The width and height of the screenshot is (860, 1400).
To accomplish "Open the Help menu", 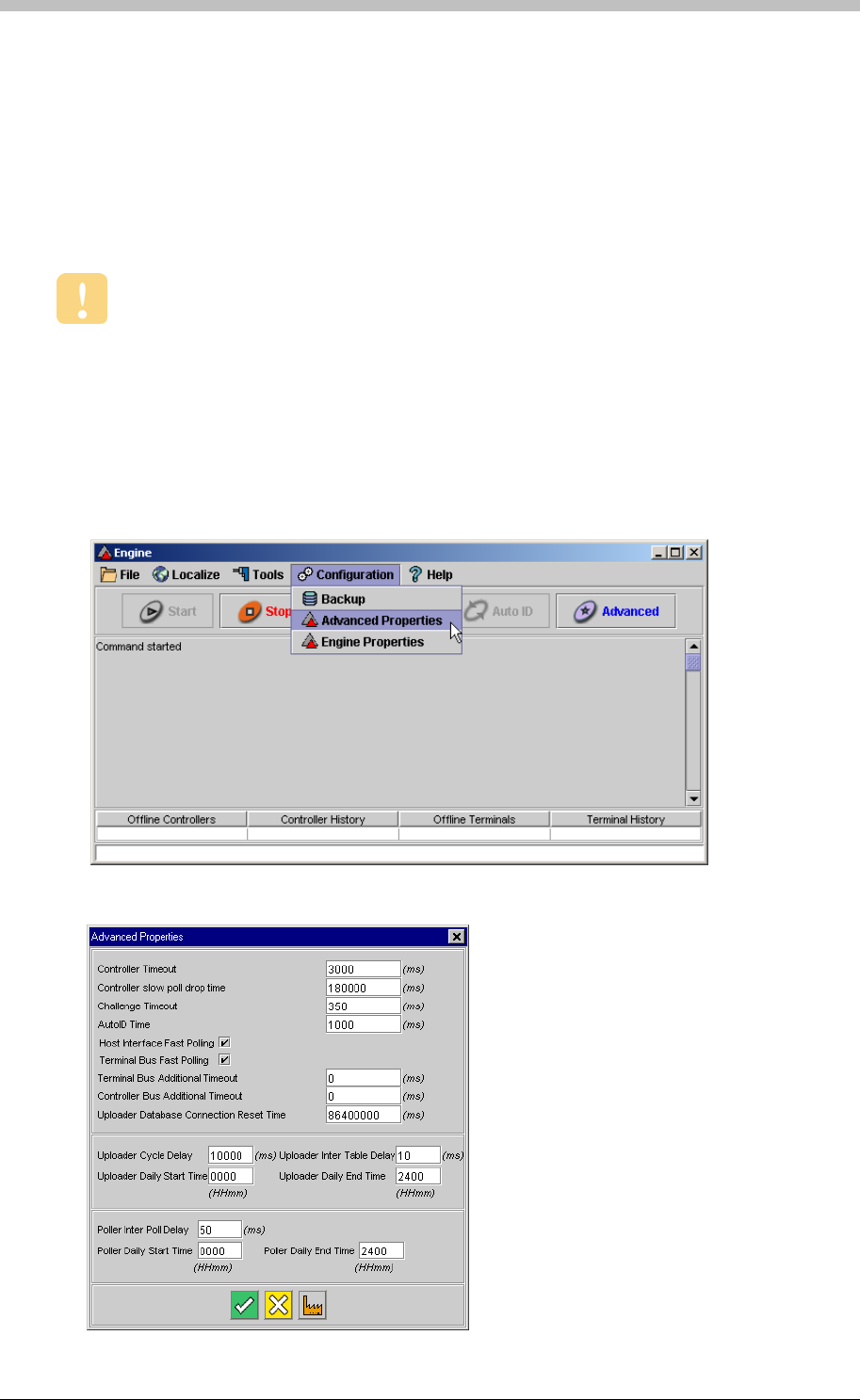I will point(430,574).
